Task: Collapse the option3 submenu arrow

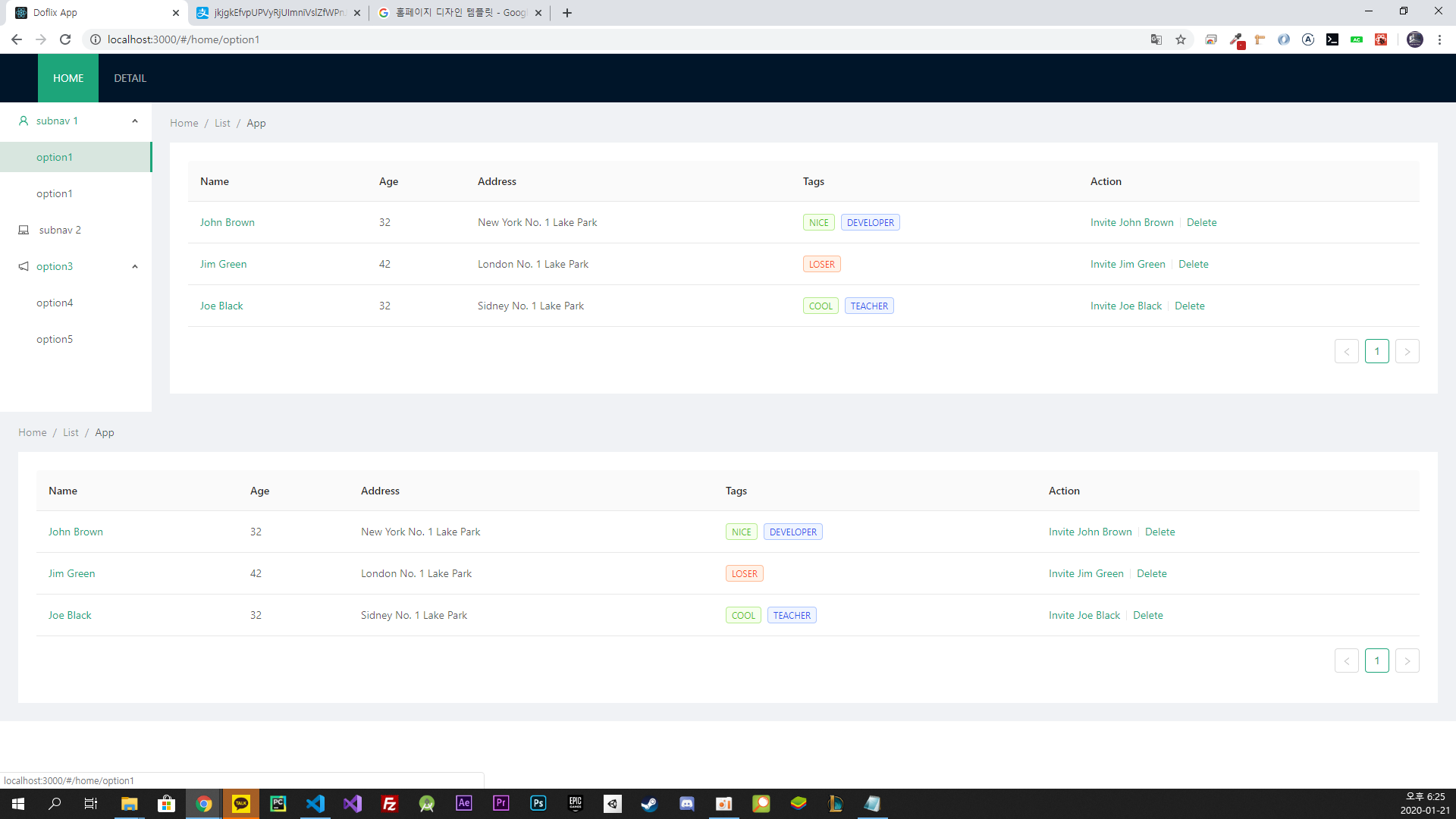Action: [135, 266]
